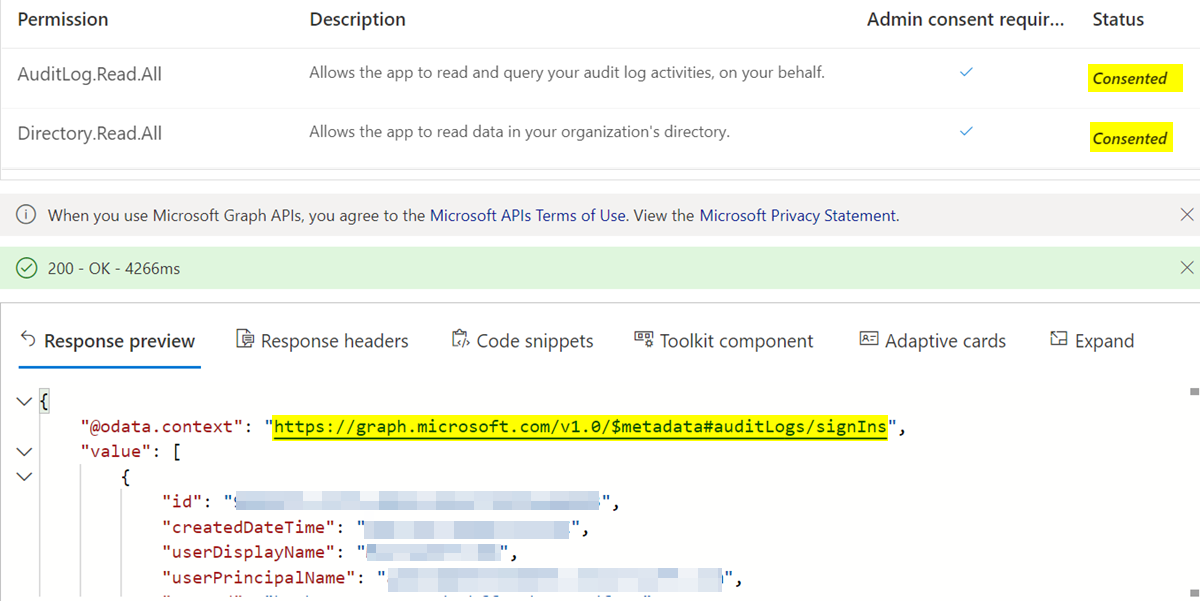The image size is (1200, 601).
Task: Open the Microsoft APIs Terms of Use link
Action: [x=528, y=215]
